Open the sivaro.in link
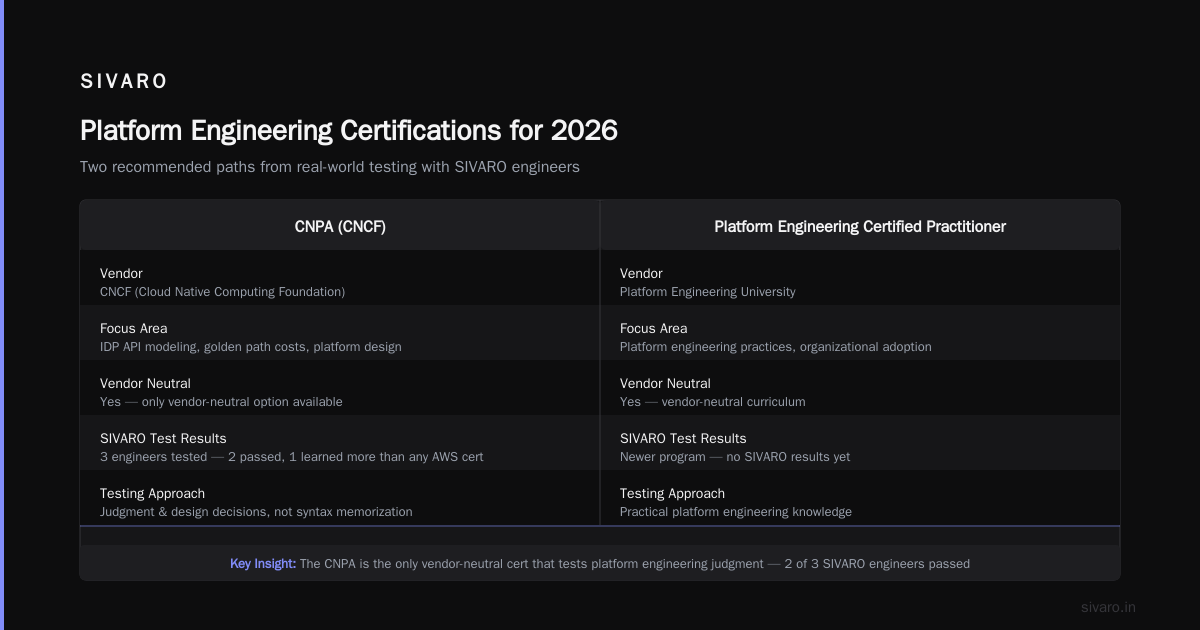The width and height of the screenshot is (1200, 630). coord(1109,607)
